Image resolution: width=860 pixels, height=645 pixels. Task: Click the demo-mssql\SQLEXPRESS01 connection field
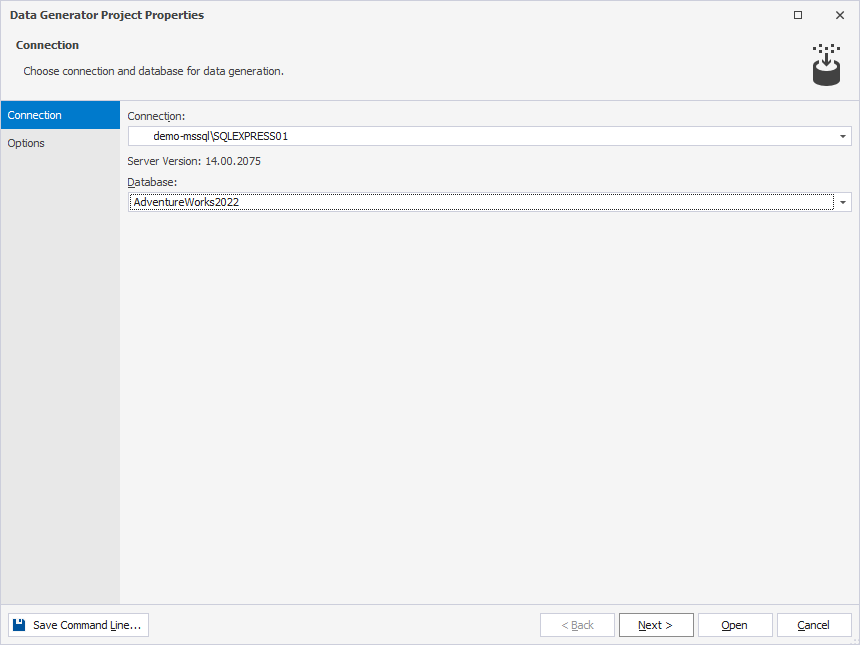pos(489,136)
